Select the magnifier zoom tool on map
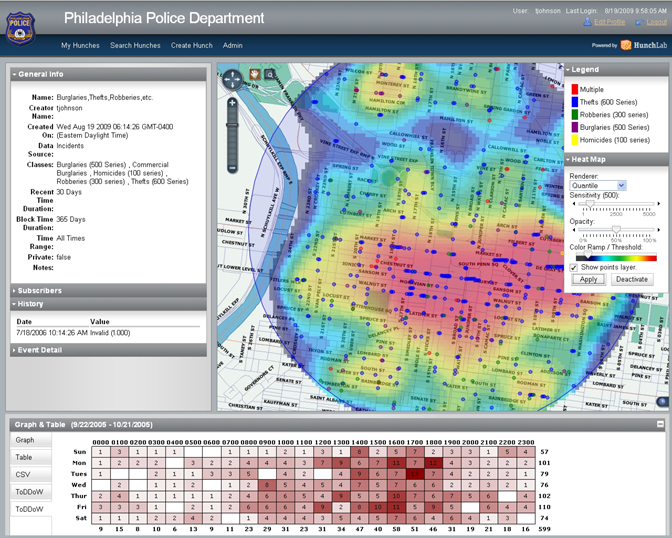Image resolution: width=672 pixels, height=538 pixels. (x=270, y=74)
